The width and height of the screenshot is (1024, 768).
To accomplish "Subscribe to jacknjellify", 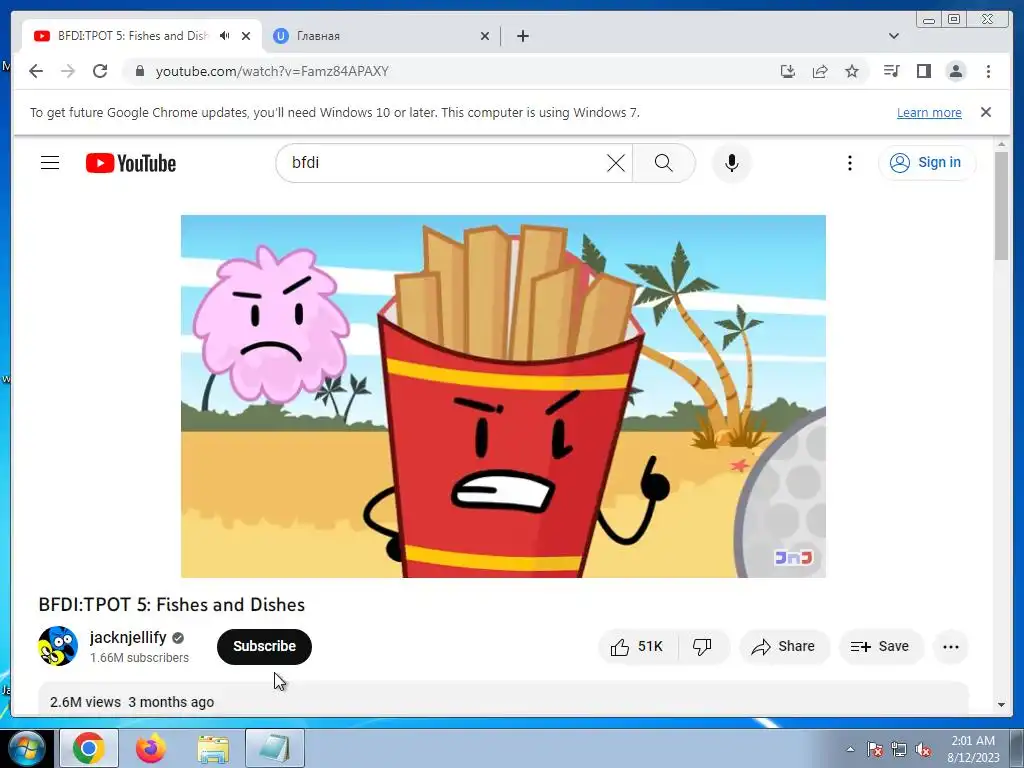I will pos(264,647).
